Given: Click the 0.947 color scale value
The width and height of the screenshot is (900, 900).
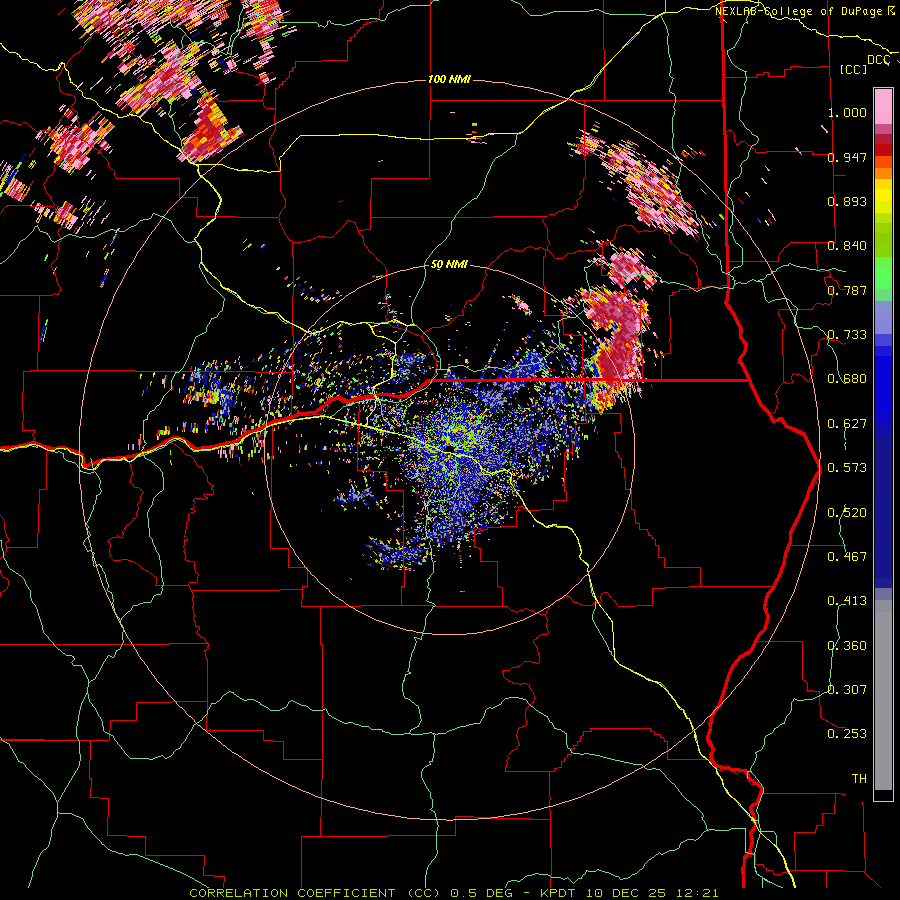Looking at the screenshot, I should [847, 157].
